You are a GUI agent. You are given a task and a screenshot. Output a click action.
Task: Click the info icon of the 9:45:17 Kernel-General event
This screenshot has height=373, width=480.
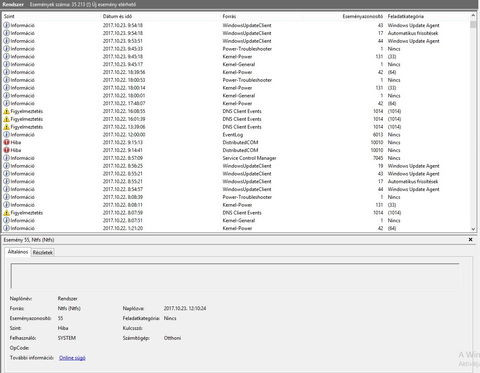point(6,64)
